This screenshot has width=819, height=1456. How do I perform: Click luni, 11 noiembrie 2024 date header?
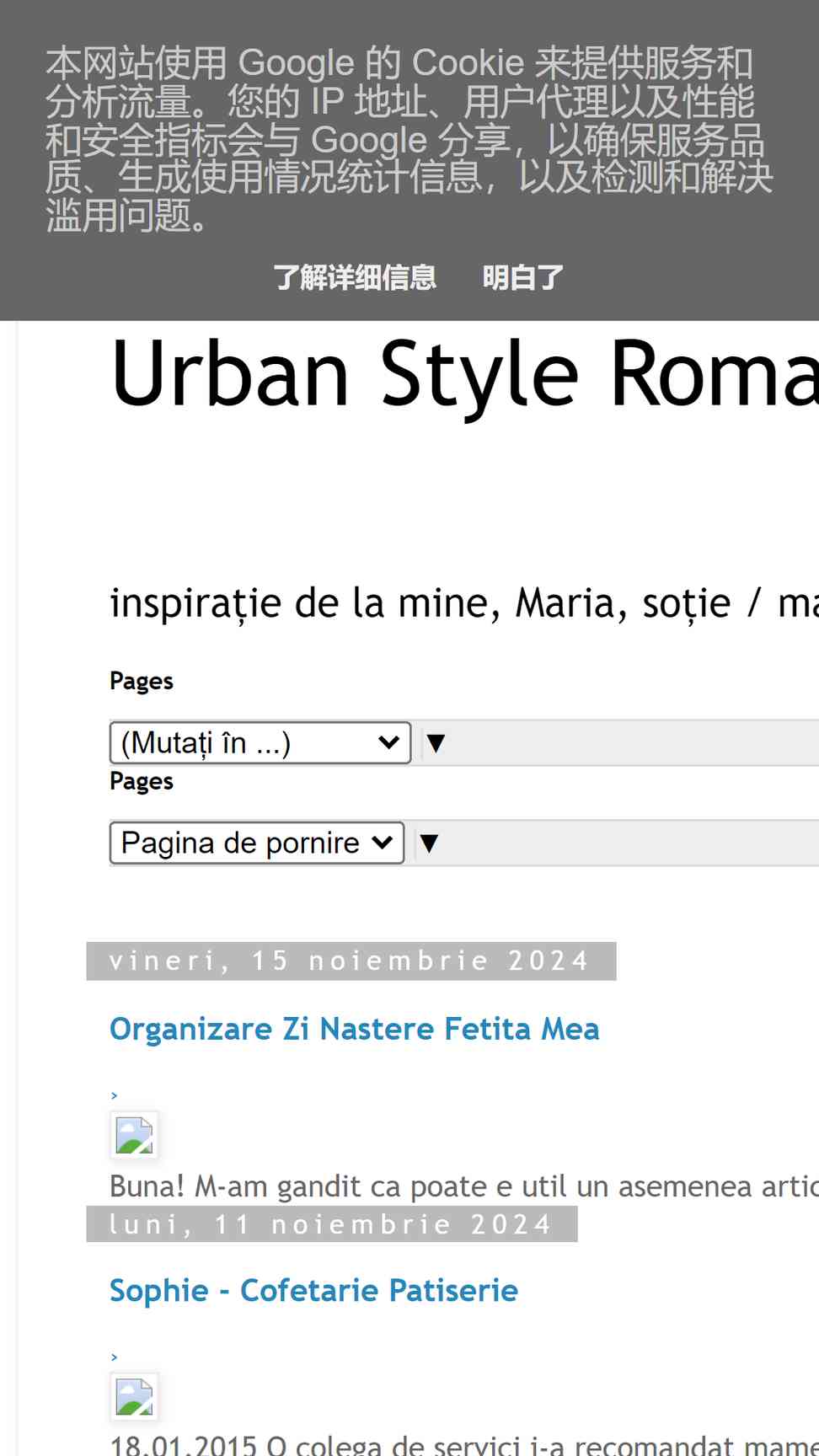point(332,1224)
